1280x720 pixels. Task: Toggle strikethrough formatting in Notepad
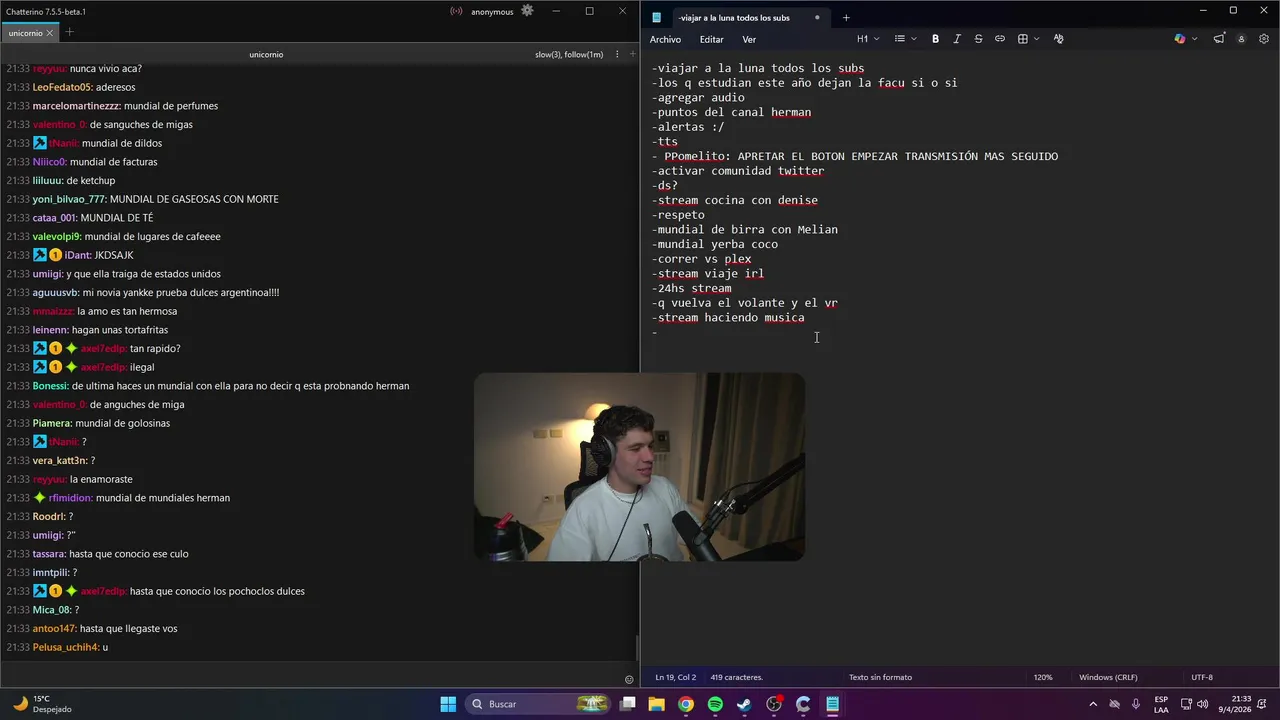(978, 39)
